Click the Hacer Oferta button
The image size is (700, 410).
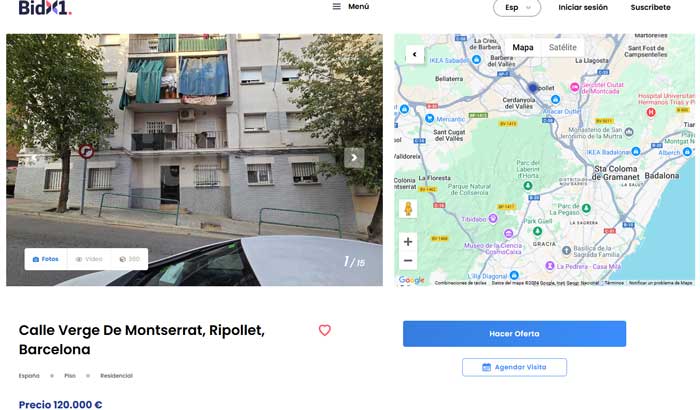click(x=514, y=334)
